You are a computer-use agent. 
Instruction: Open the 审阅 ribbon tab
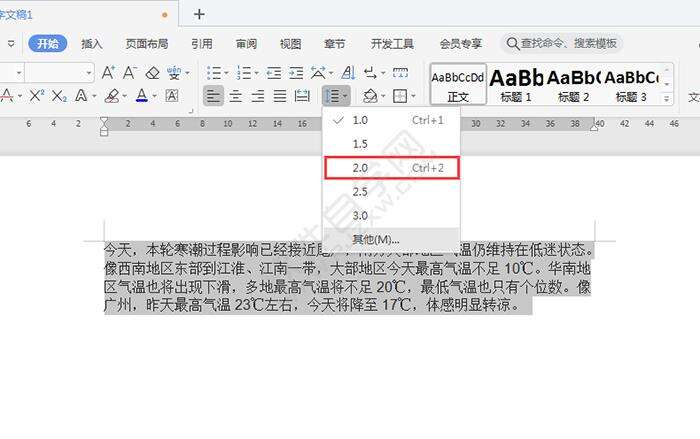(x=246, y=44)
